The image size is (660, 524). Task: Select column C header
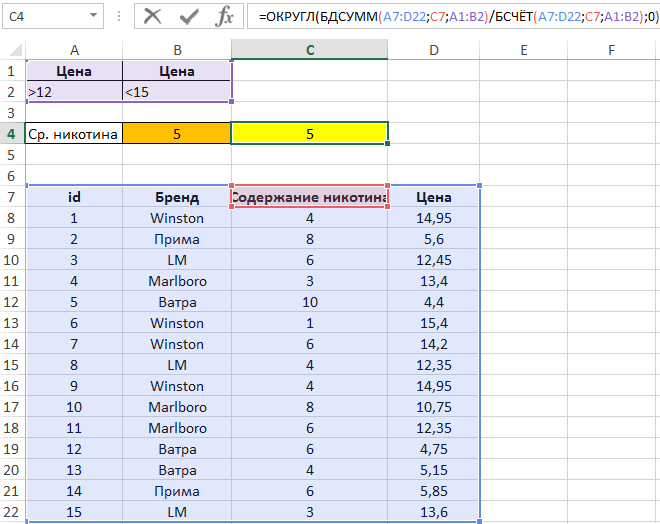310,49
